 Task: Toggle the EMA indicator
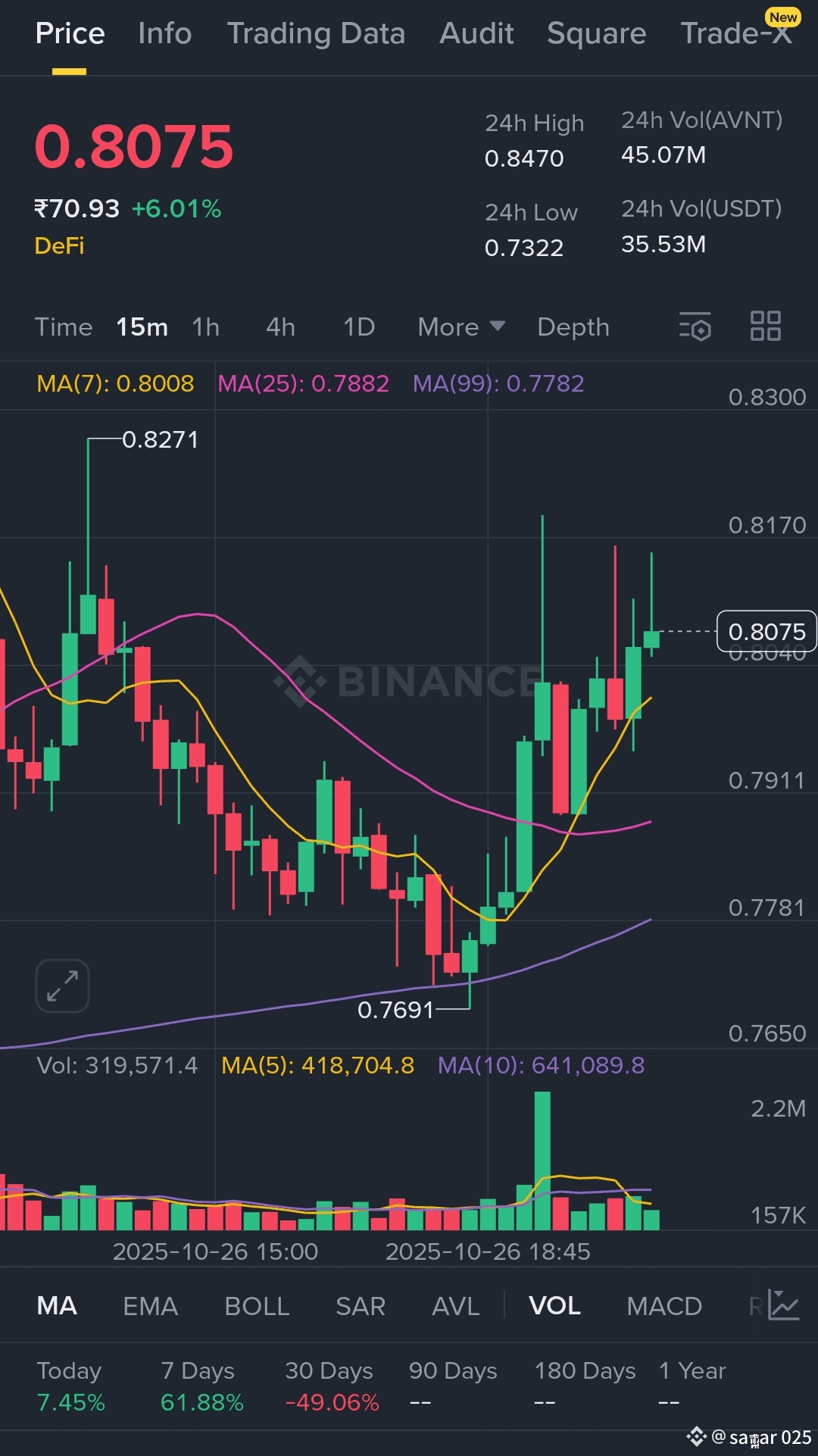[x=151, y=1306]
